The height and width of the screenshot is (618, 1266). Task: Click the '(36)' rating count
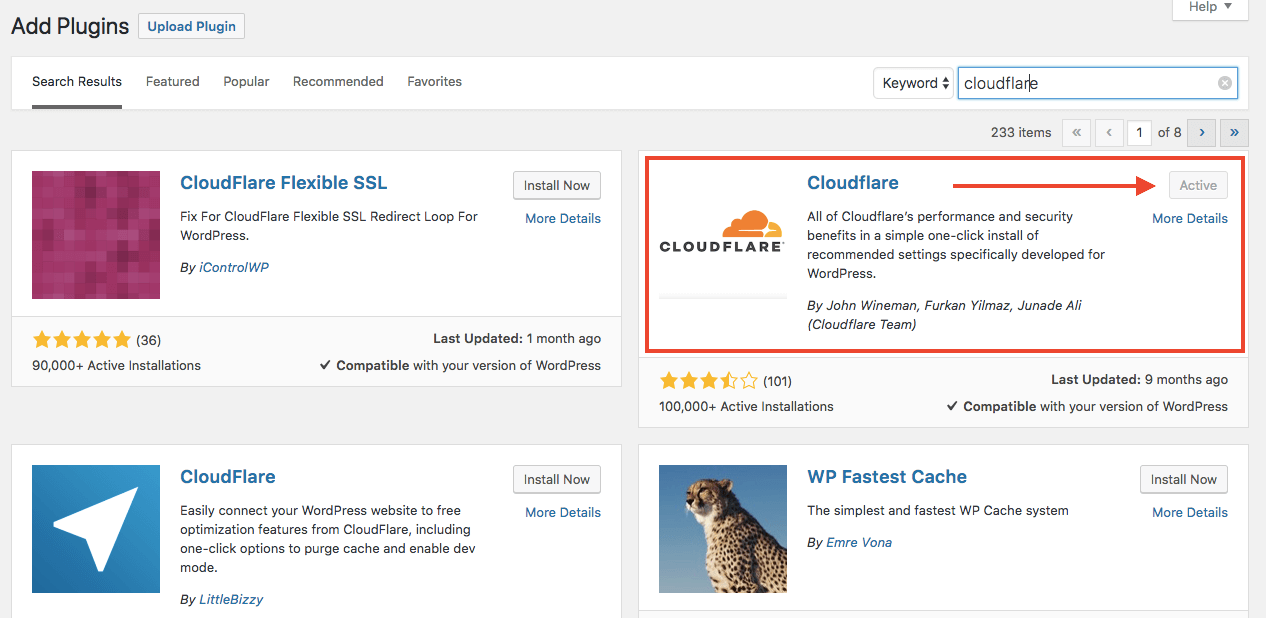click(x=148, y=339)
